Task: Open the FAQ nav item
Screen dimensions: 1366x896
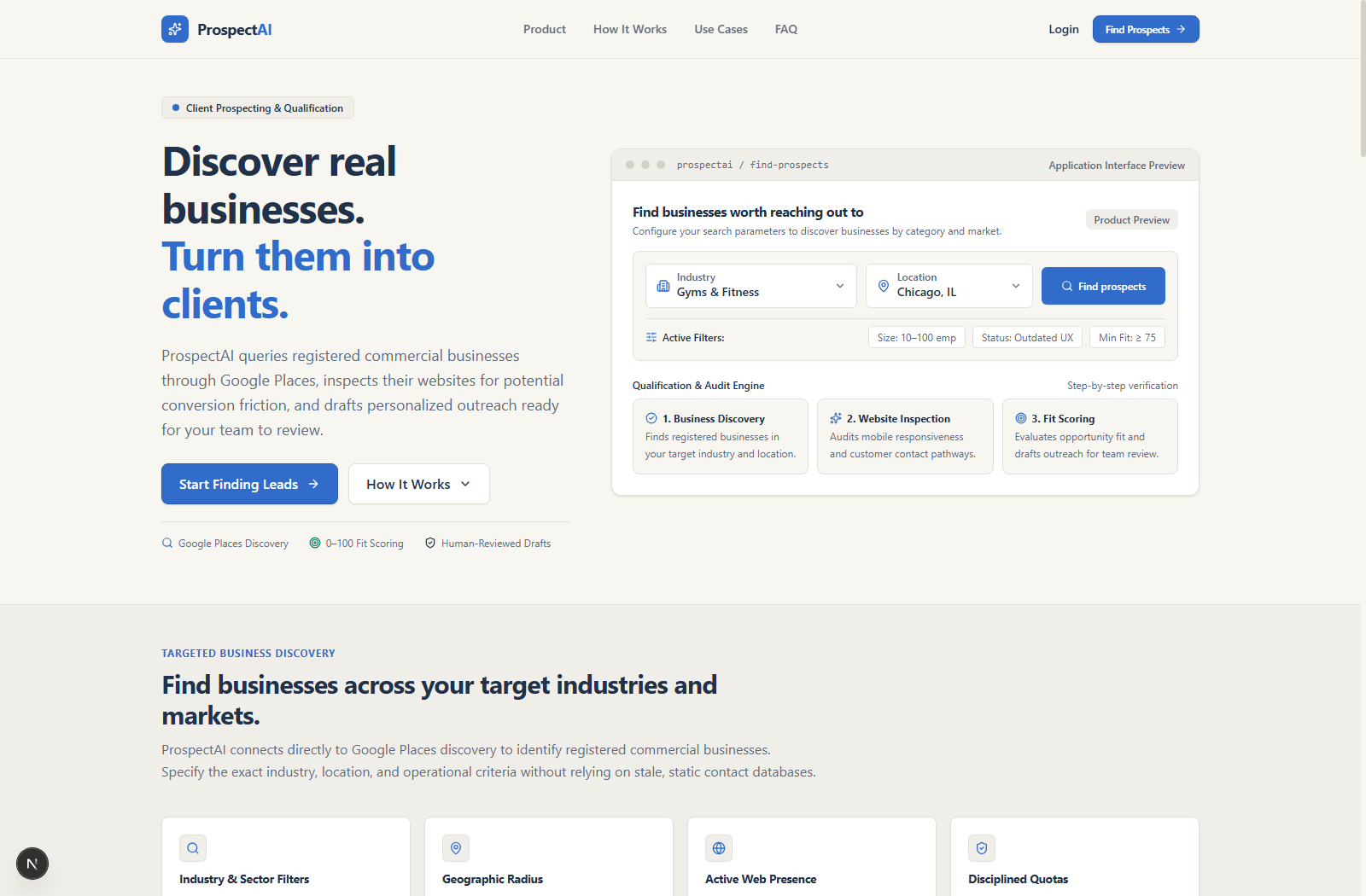Action: pos(786,29)
